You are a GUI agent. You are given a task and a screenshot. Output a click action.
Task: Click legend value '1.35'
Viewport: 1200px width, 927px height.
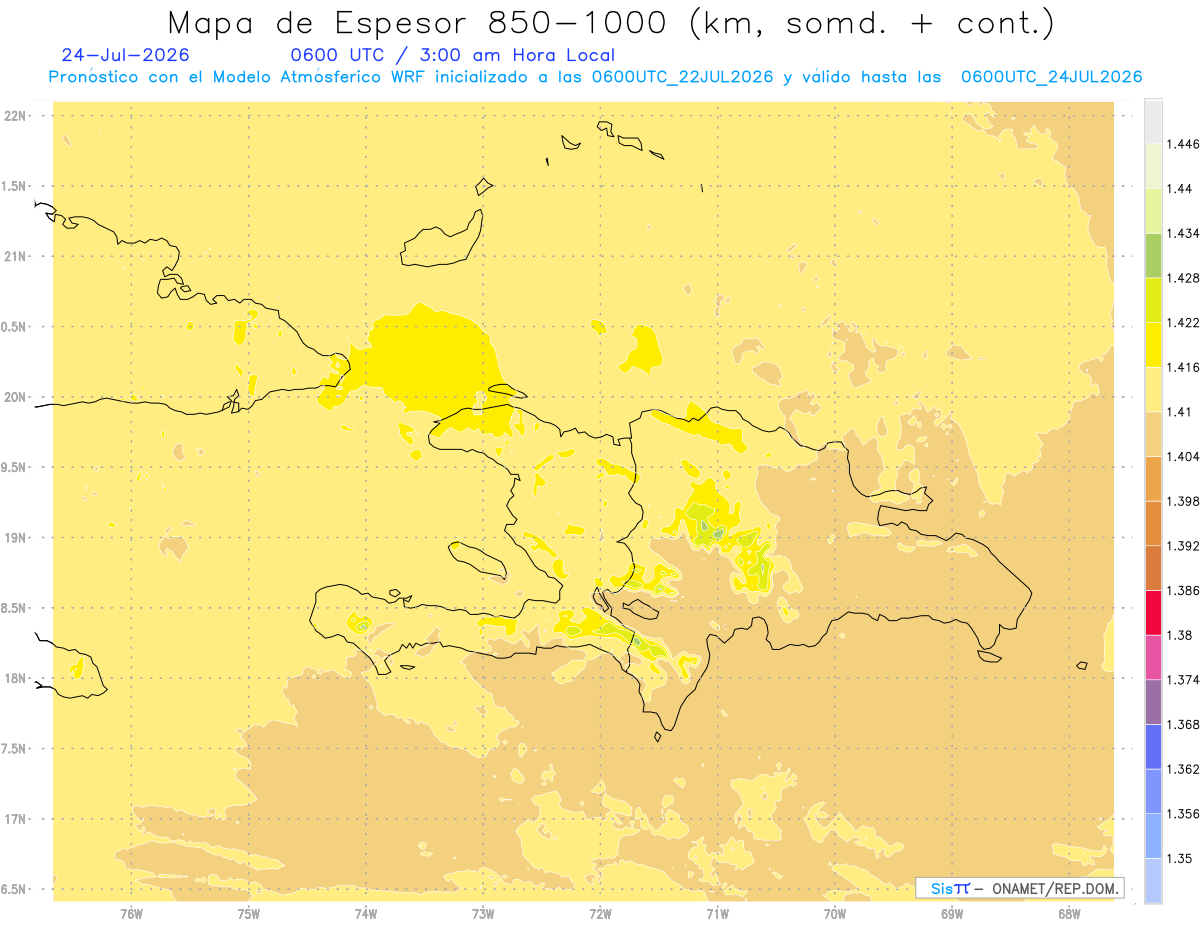[x=1180, y=858]
